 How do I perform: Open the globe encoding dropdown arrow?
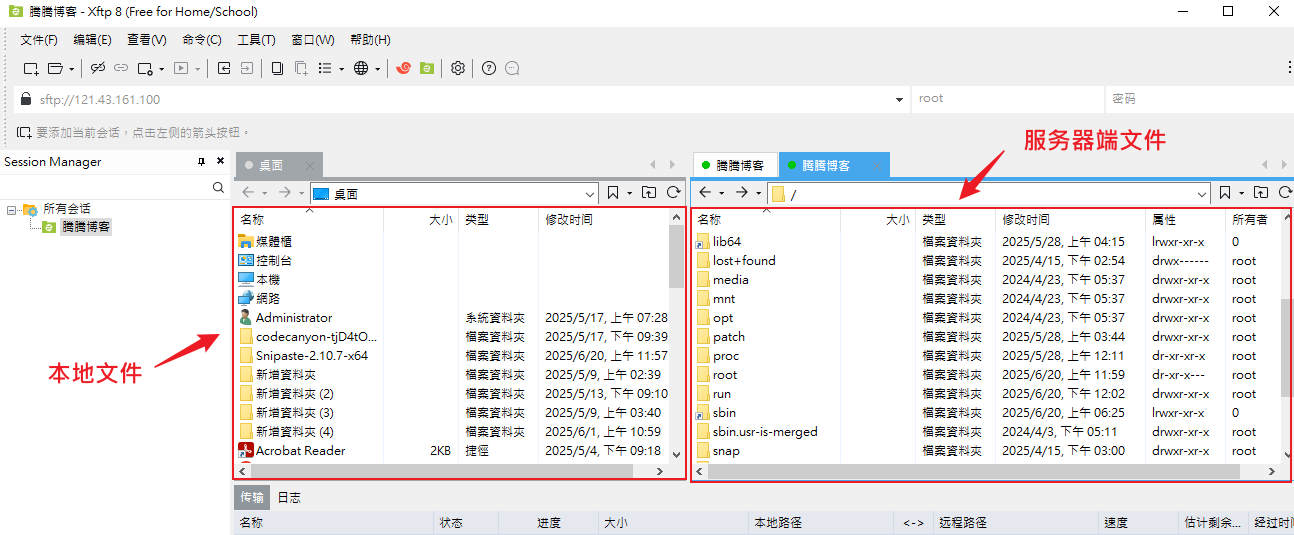tap(377, 69)
